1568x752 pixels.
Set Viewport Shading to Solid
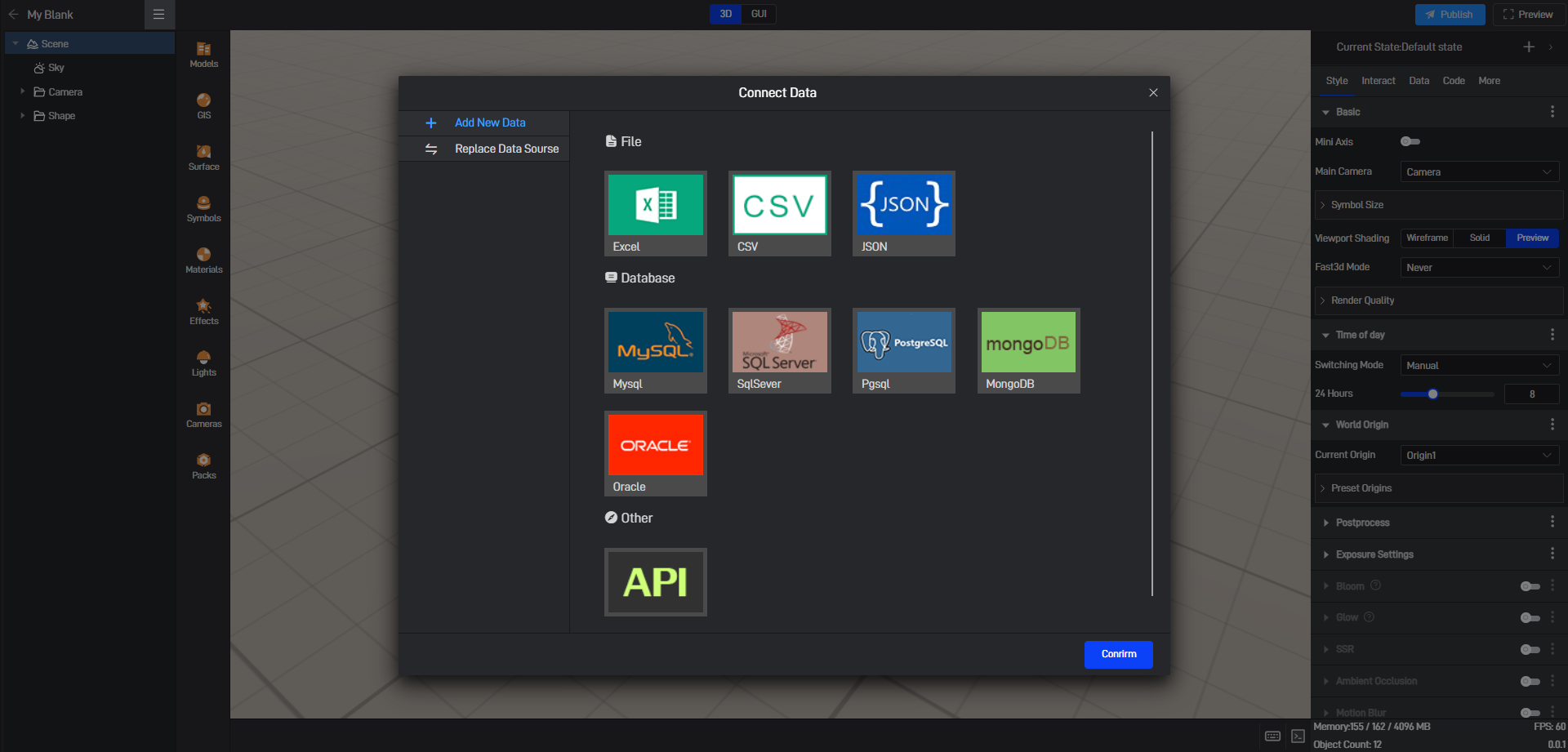click(x=1480, y=238)
